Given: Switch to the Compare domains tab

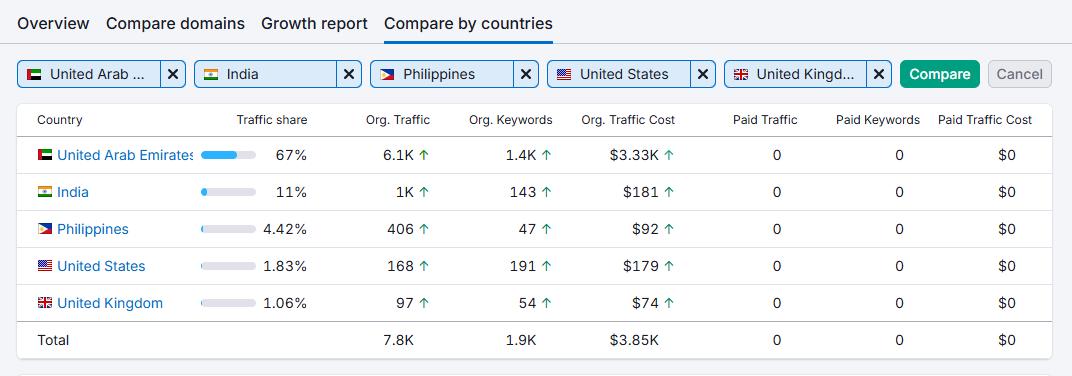Looking at the screenshot, I should (x=175, y=24).
